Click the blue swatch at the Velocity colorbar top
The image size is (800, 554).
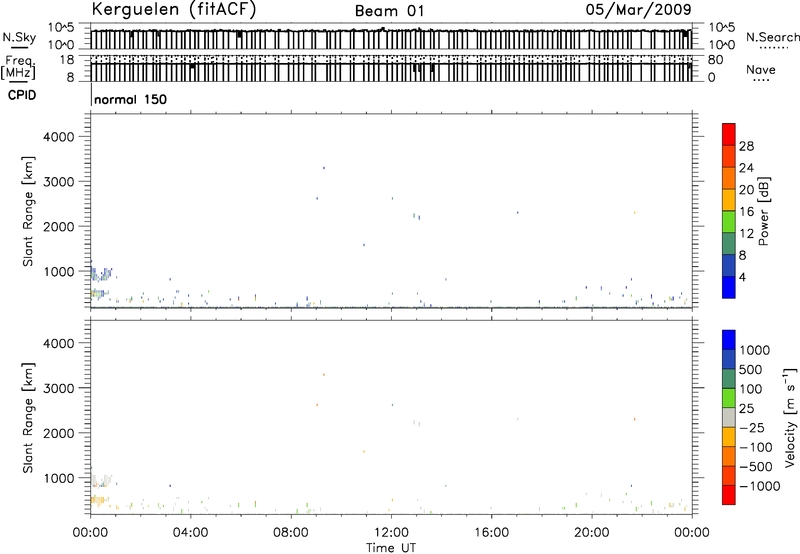(x=729, y=340)
